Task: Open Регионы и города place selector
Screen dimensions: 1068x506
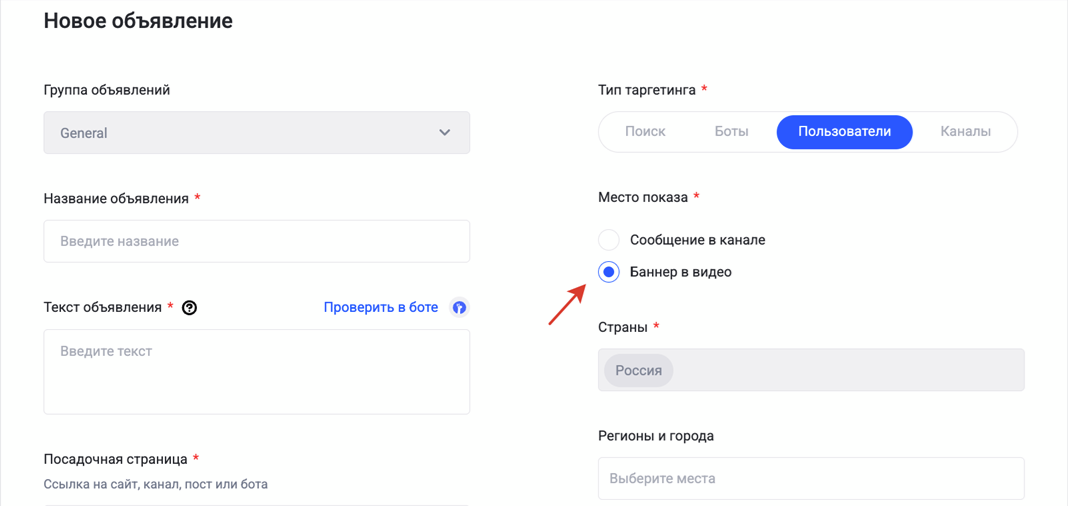Action: click(811, 478)
